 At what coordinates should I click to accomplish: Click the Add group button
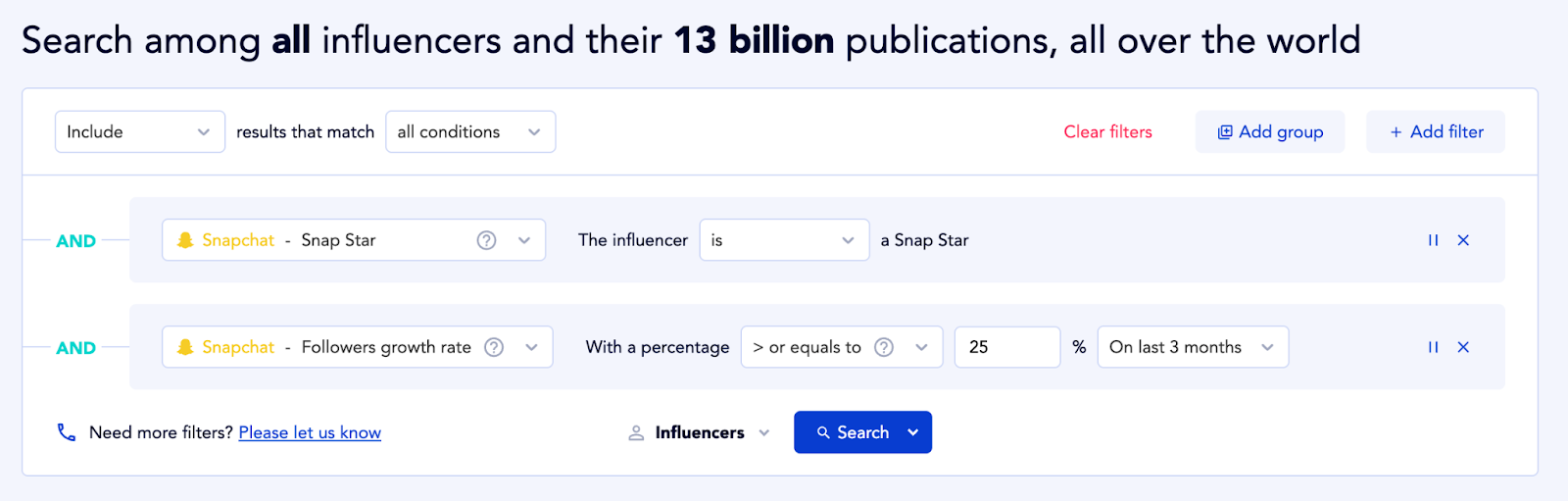click(x=1269, y=132)
